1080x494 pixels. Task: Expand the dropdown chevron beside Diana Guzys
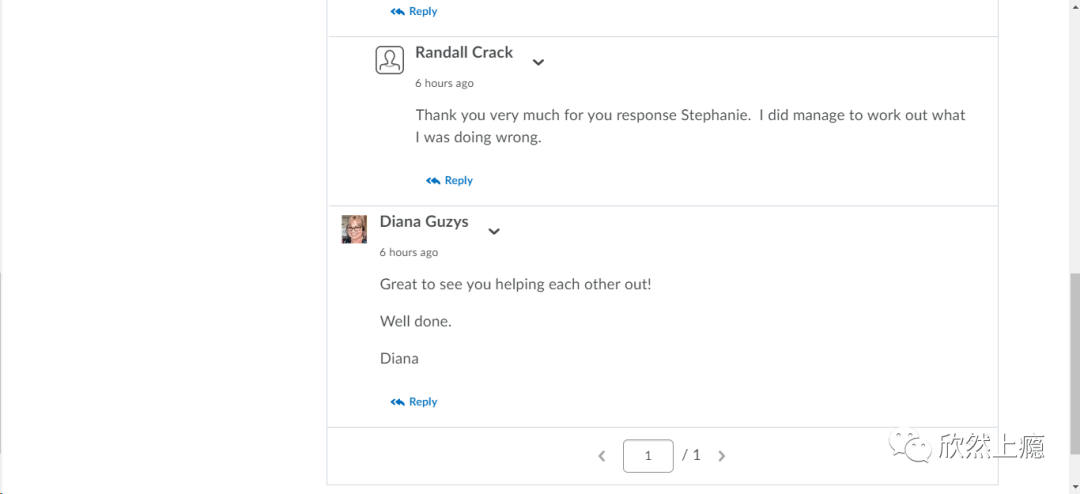coord(494,231)
